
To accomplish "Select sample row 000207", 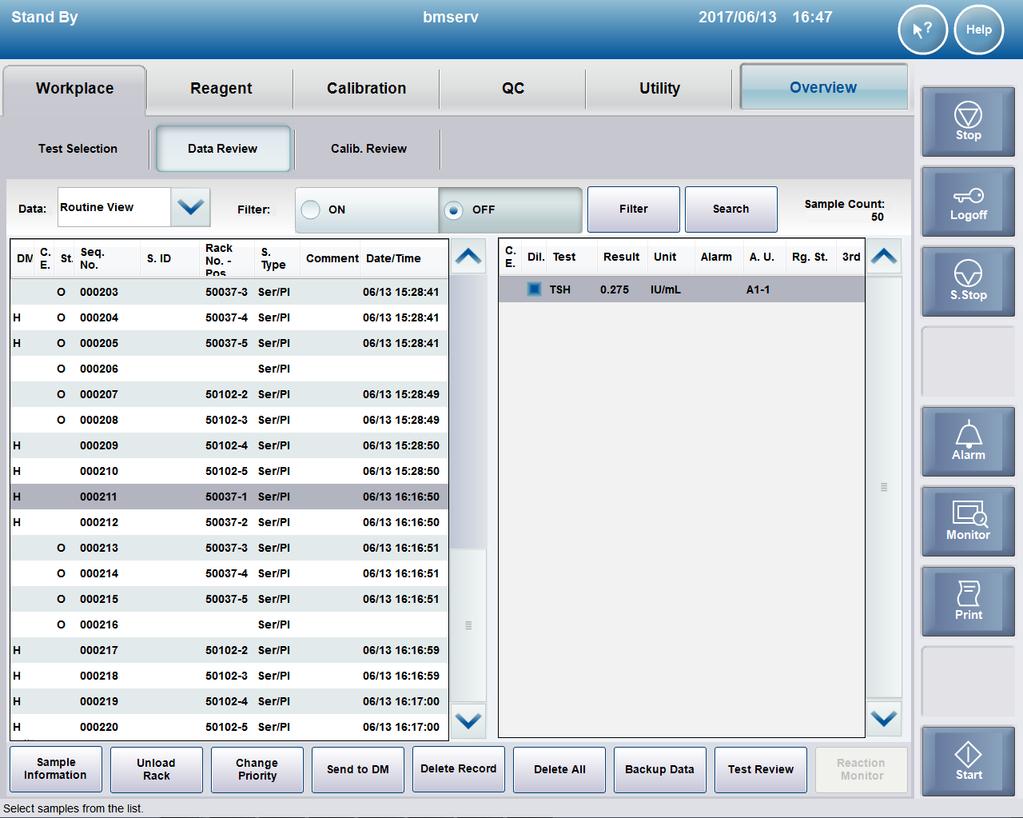I will pos(230,394).
